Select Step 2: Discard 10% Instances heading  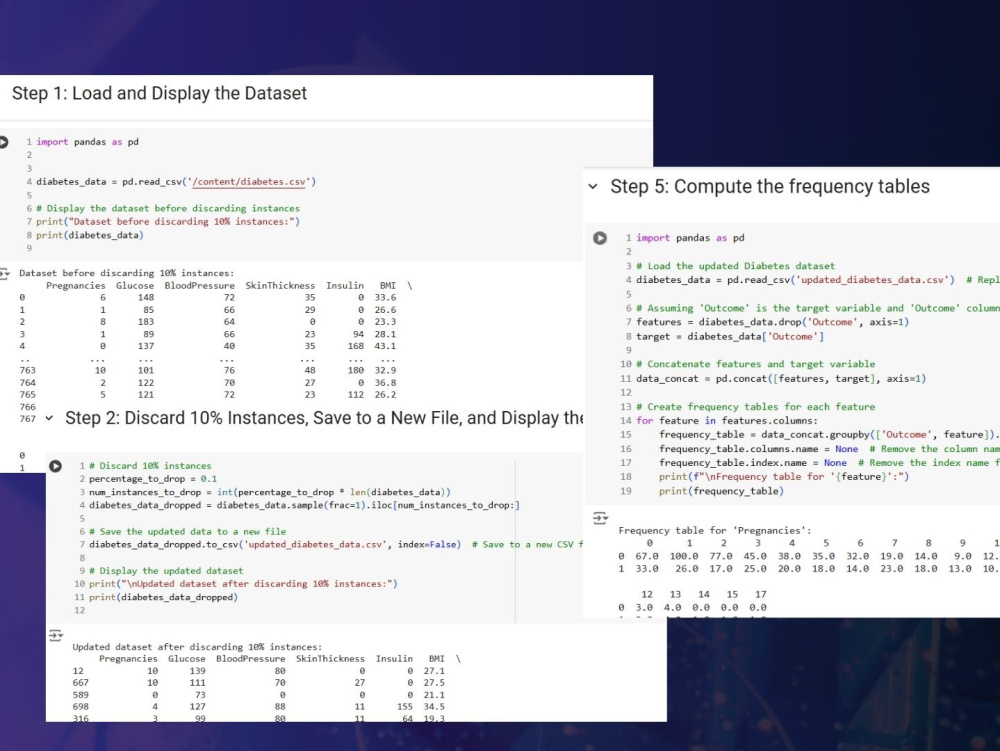[324, 418]
